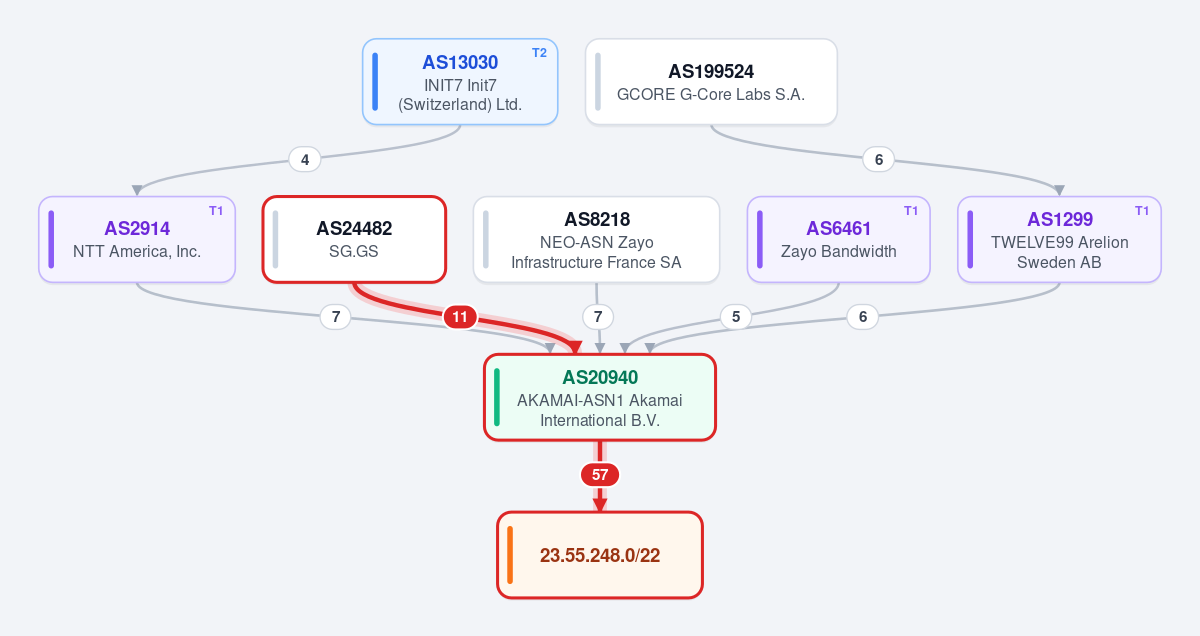Click the green color bar on AS20940
Viewport: 1200px width, 636px height.
point(496,397)
